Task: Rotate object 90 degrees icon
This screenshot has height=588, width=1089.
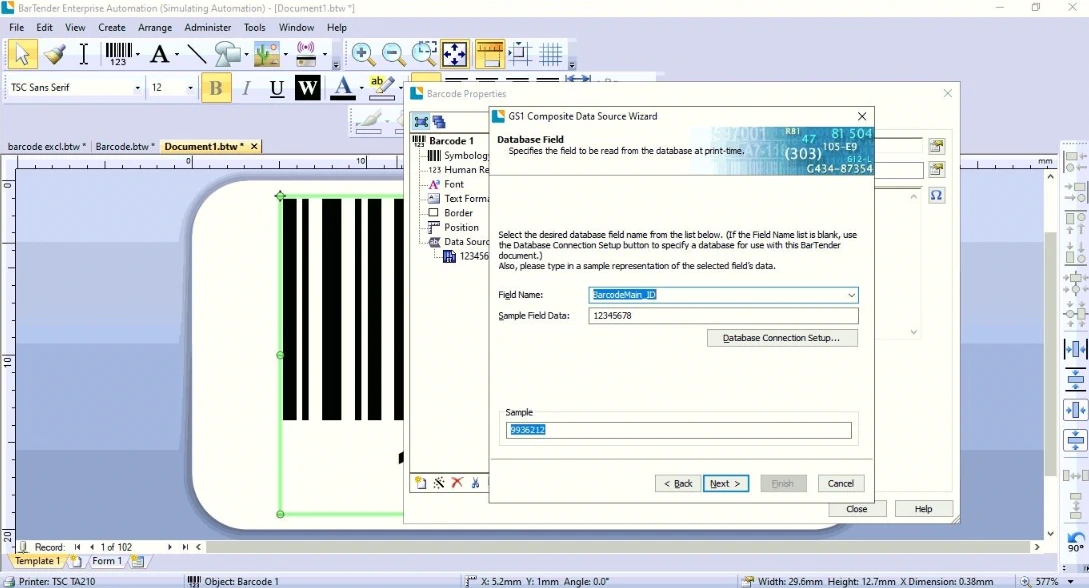Action: pos(1075,541)
